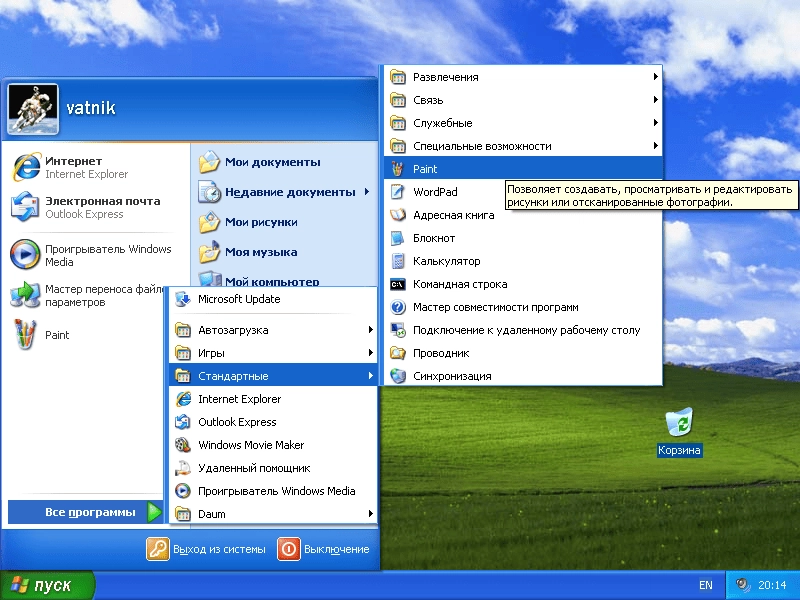Click the Корзина recycle bin desktop icon
This screenshot has height=600, width=800.
click(679, 421)
